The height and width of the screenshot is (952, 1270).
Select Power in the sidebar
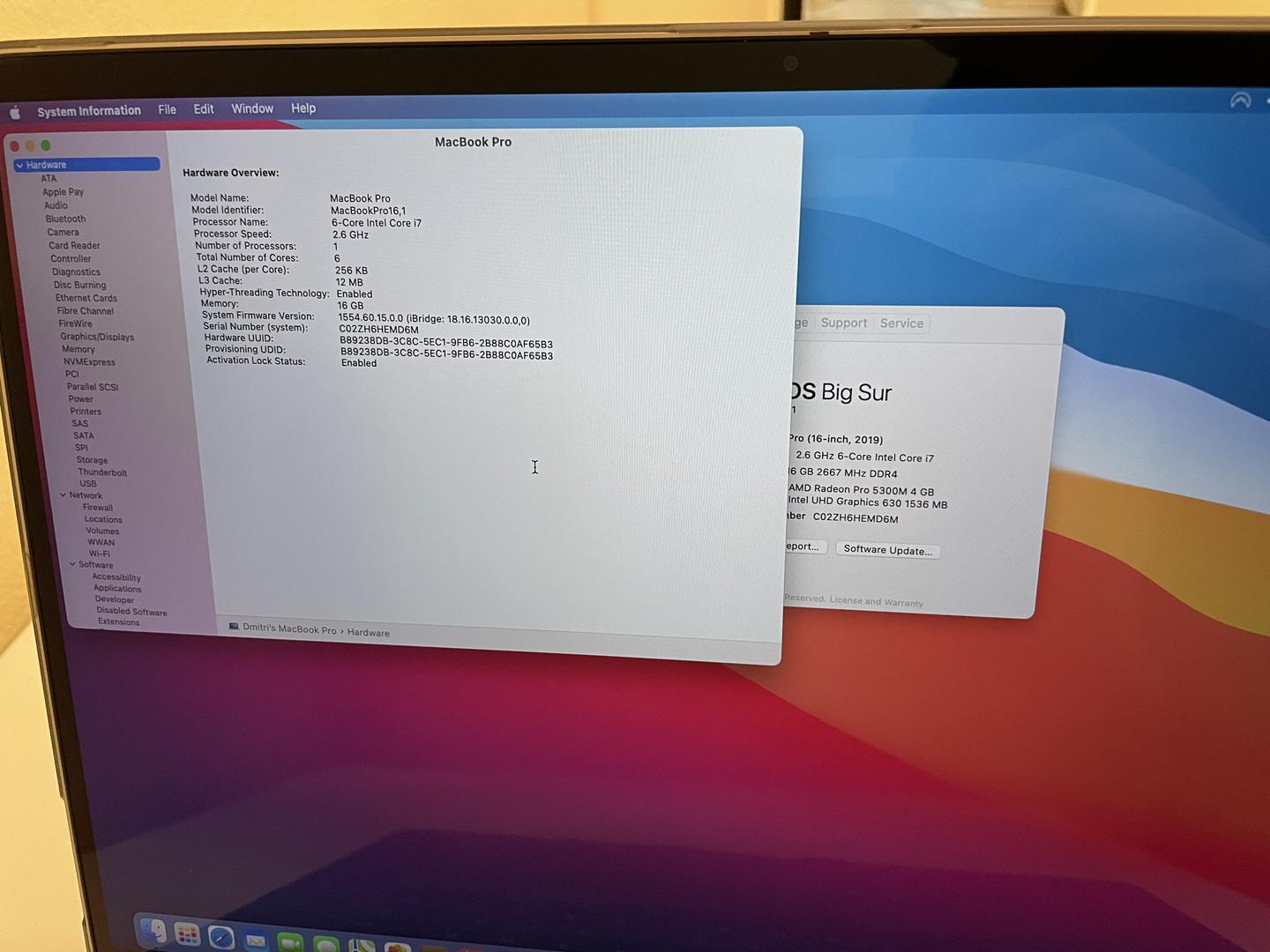(x=81, y=398)
